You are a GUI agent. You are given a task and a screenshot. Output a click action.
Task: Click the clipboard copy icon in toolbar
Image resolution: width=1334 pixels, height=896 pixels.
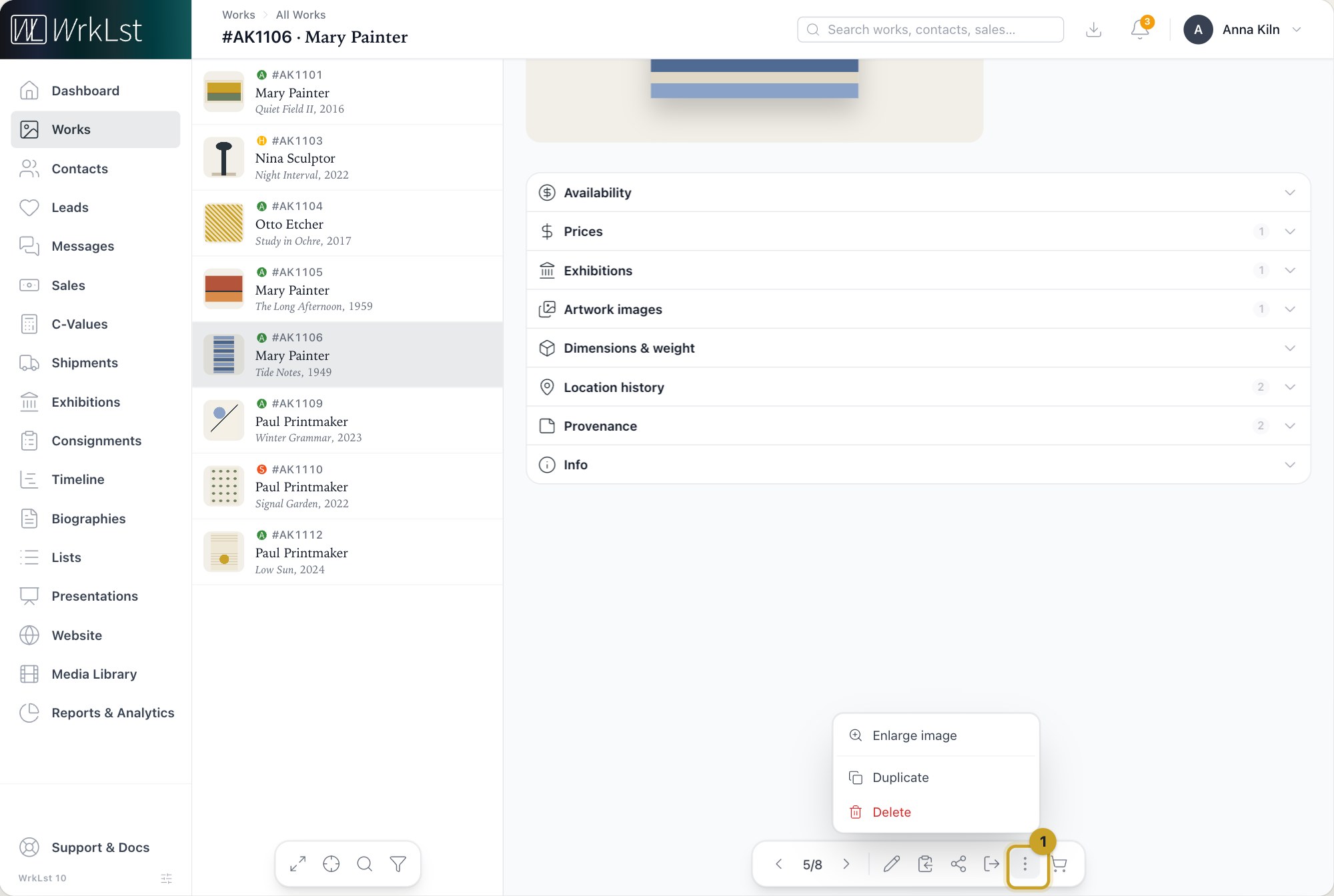(x=925, y=864)
